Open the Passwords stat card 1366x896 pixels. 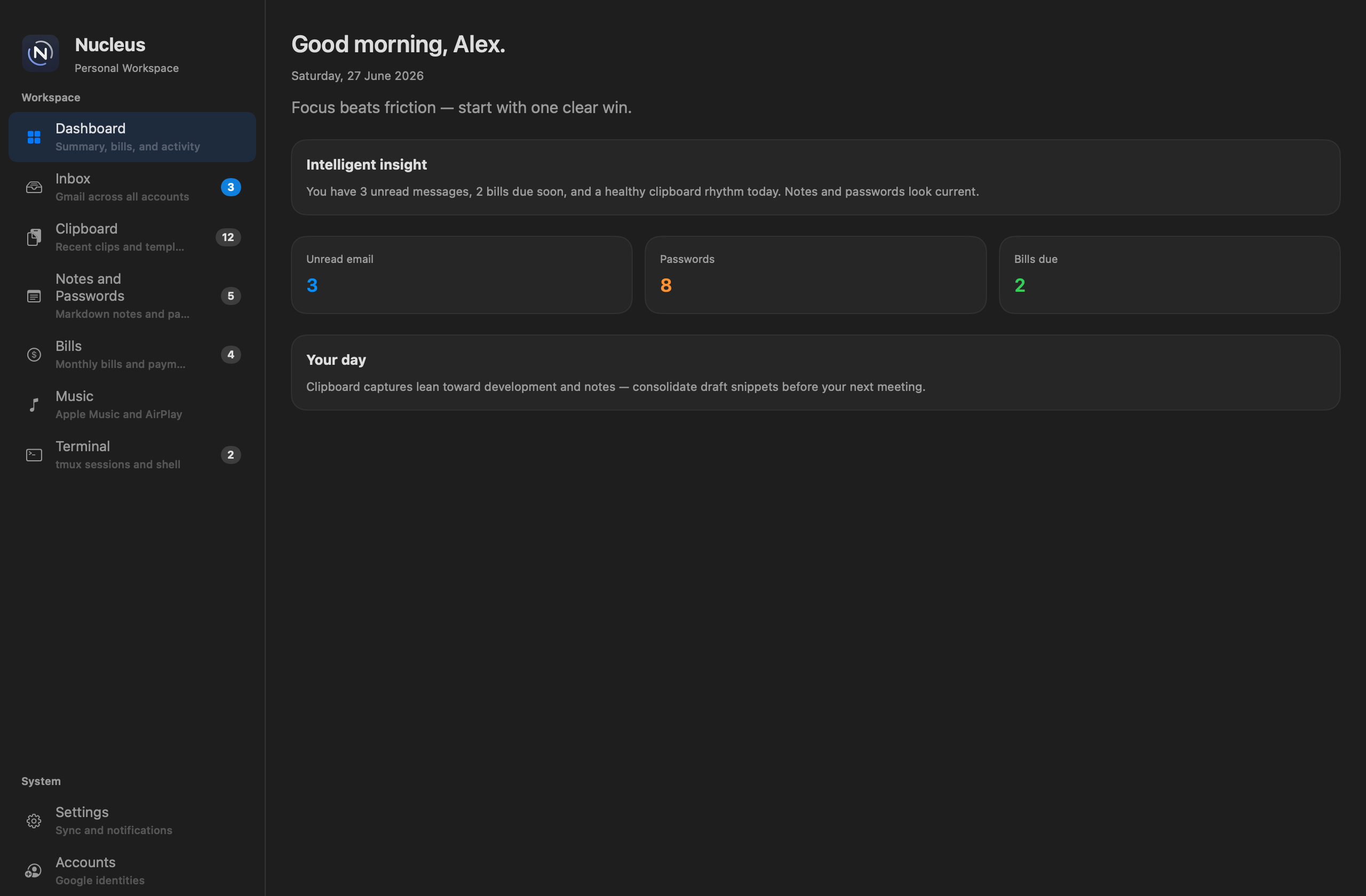click(x=815, y=275)
